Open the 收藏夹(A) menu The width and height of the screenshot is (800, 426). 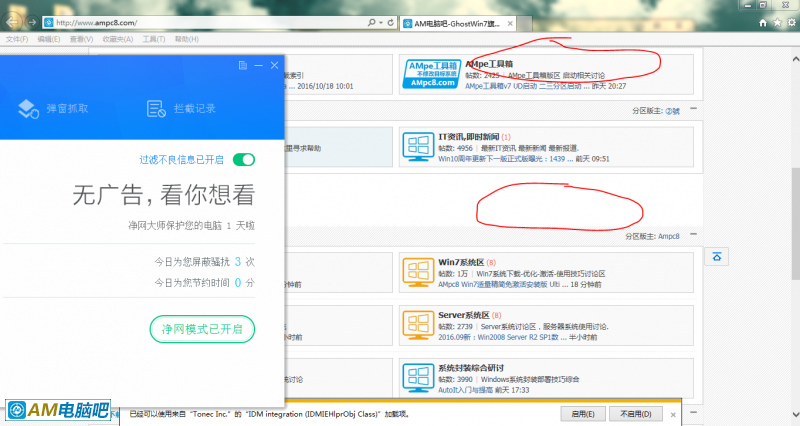(x=117, y=39)
